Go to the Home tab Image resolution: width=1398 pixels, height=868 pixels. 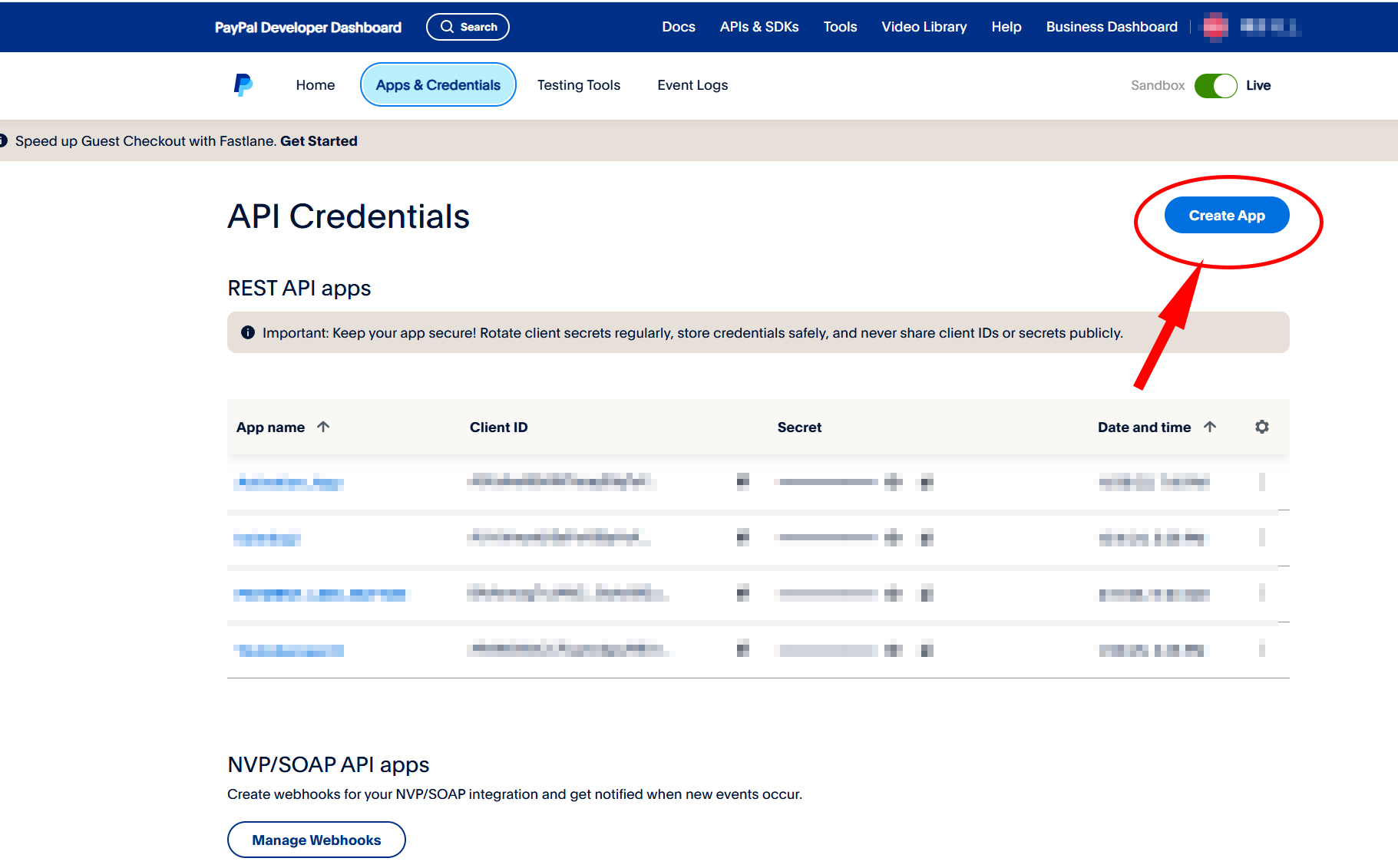tap(316, 85)
